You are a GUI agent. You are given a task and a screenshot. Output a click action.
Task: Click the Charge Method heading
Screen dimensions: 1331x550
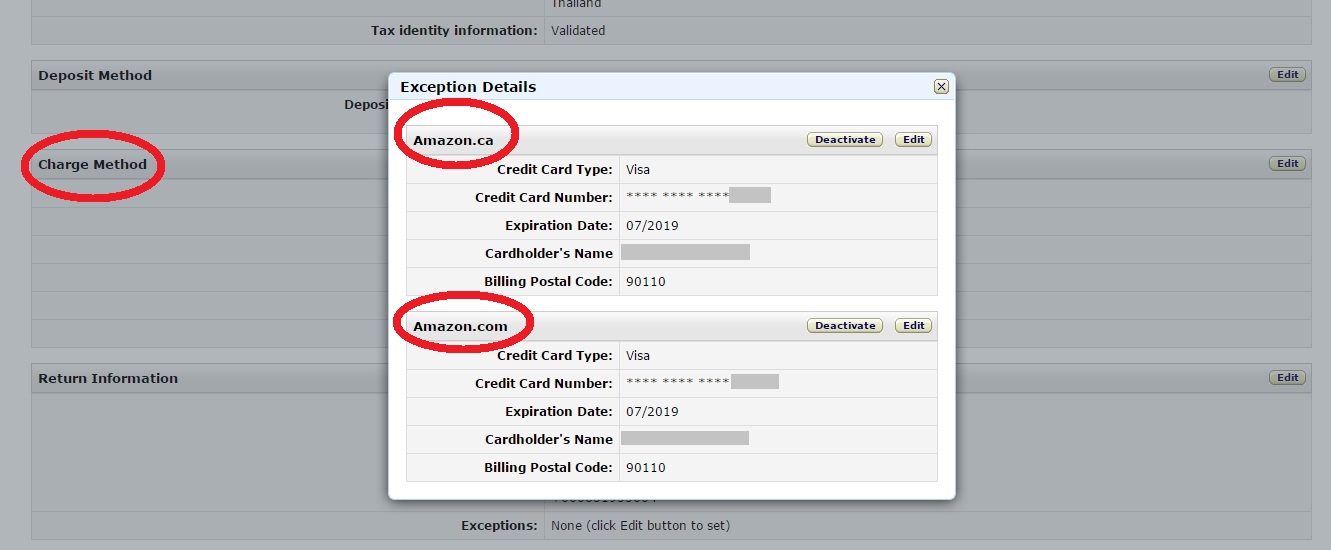point(92,164)
